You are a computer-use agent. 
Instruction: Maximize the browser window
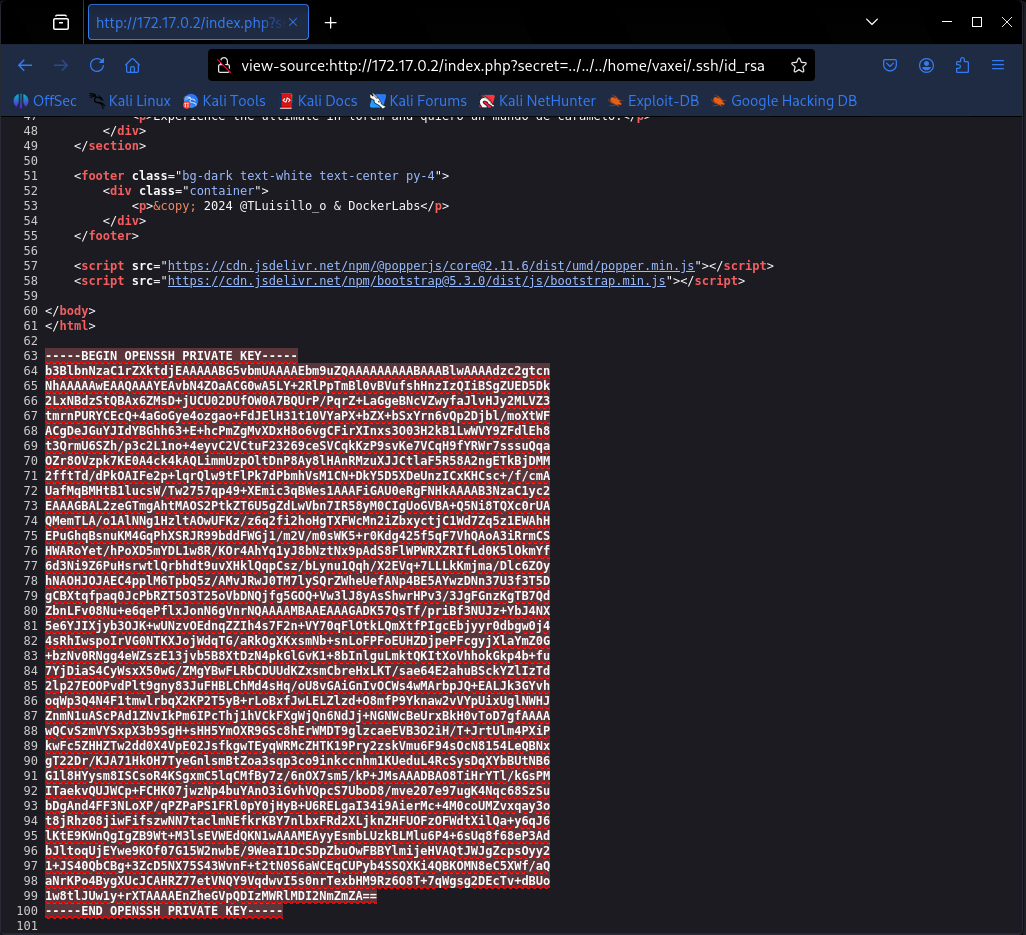977,22
